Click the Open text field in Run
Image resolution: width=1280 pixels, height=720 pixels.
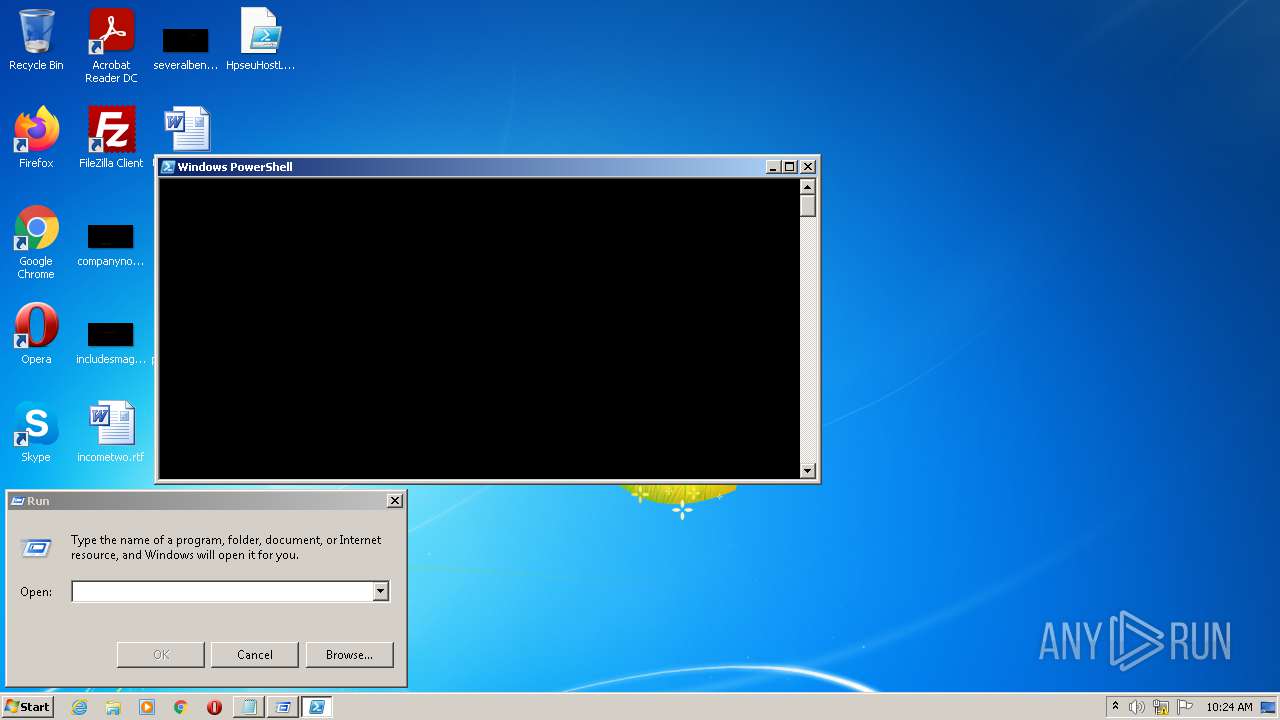(222, 592)
